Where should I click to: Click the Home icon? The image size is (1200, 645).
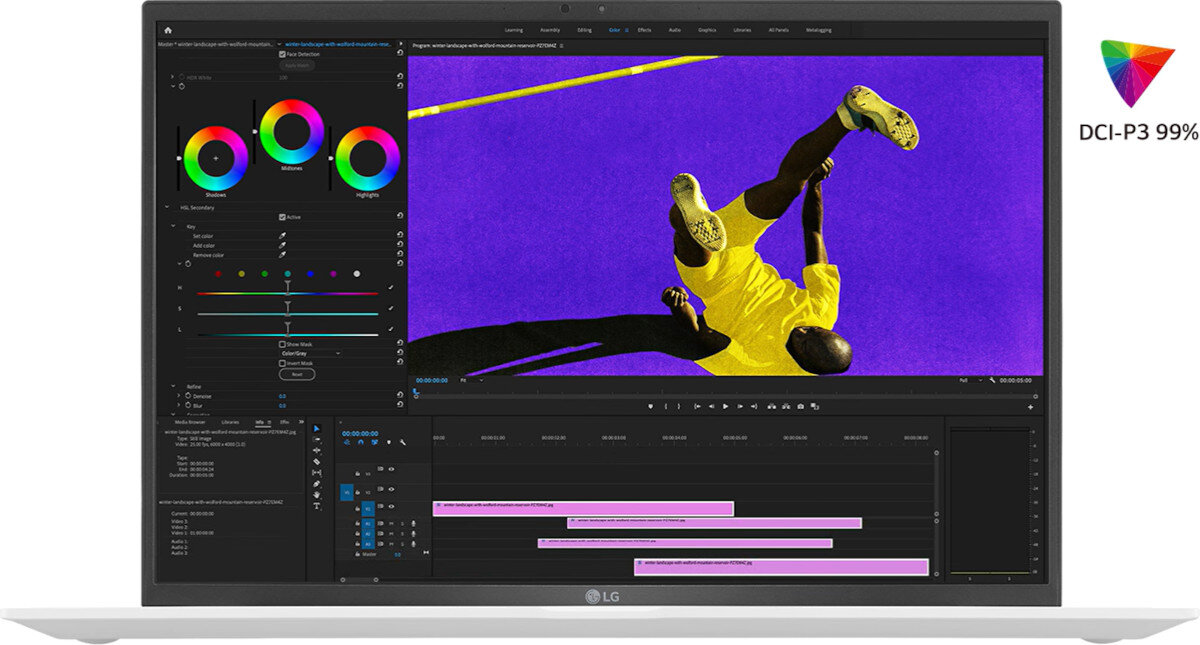168,30
